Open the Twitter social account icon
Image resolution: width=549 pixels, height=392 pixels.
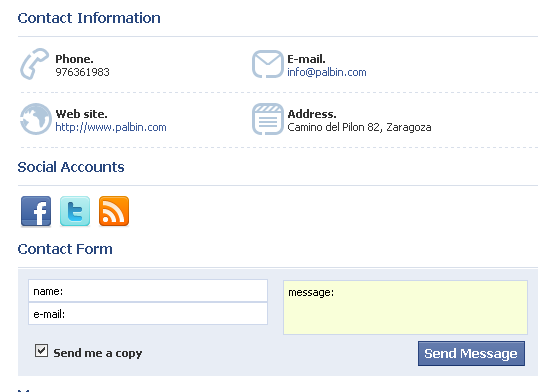point(75,211)
